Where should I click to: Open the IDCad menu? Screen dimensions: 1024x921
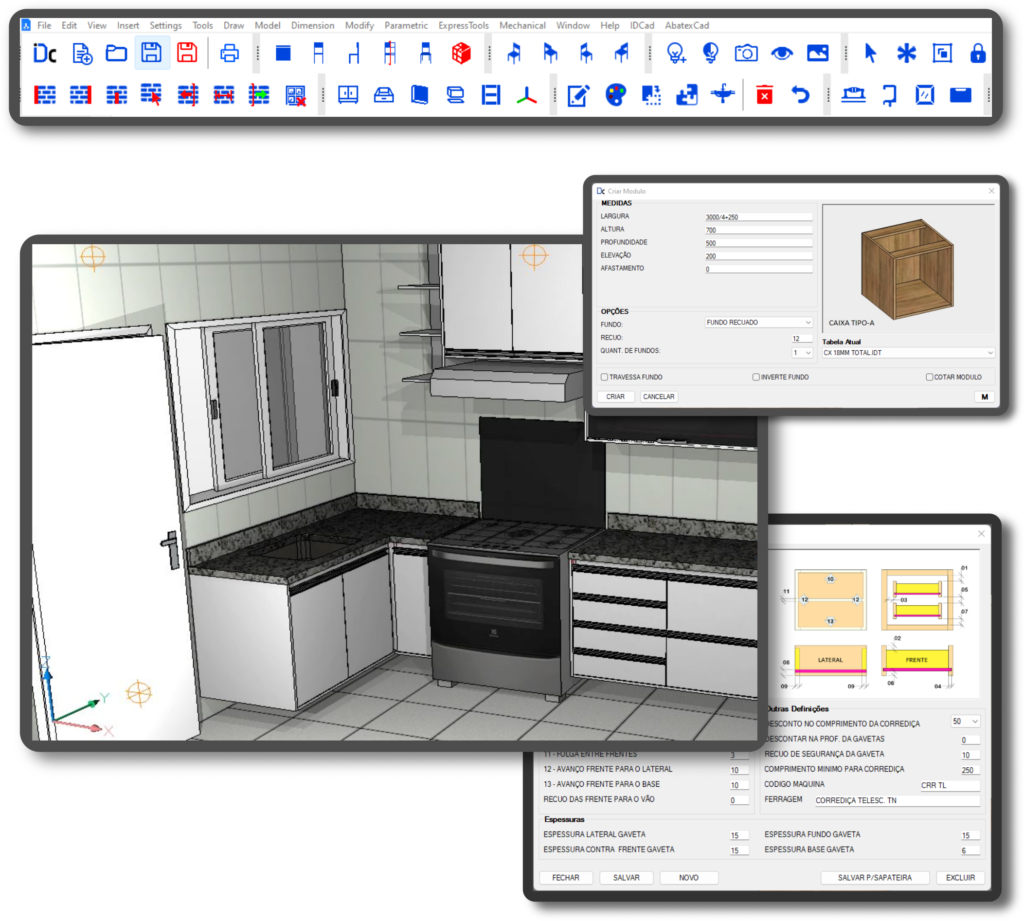tap(641, 25)
